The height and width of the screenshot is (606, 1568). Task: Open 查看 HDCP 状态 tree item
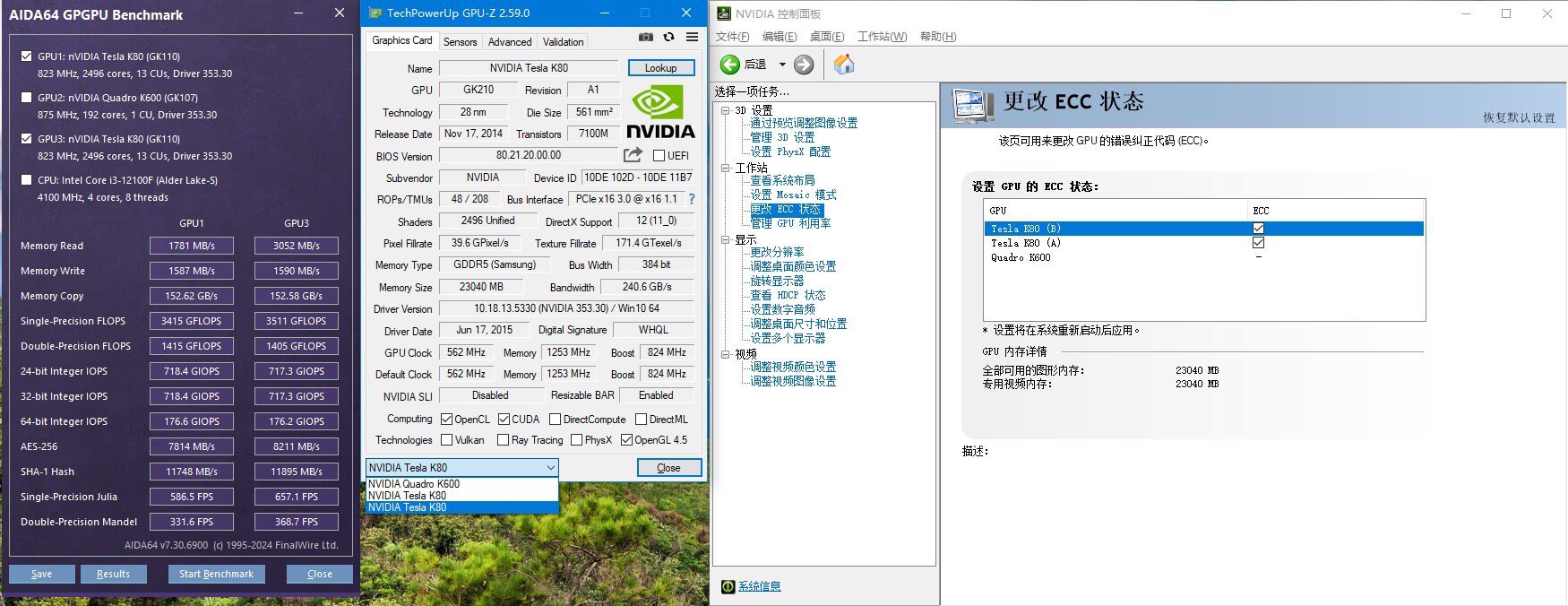(788, 295)
